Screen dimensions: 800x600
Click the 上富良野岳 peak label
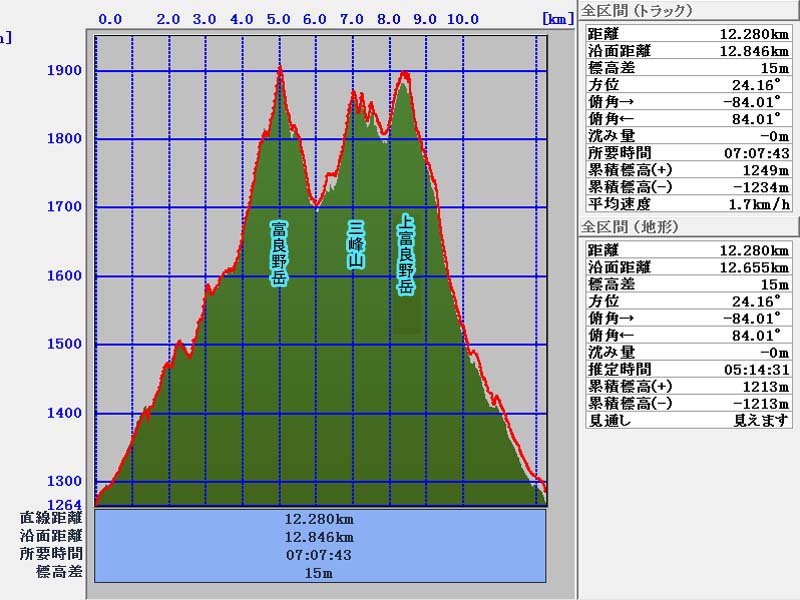coord(406,255)
